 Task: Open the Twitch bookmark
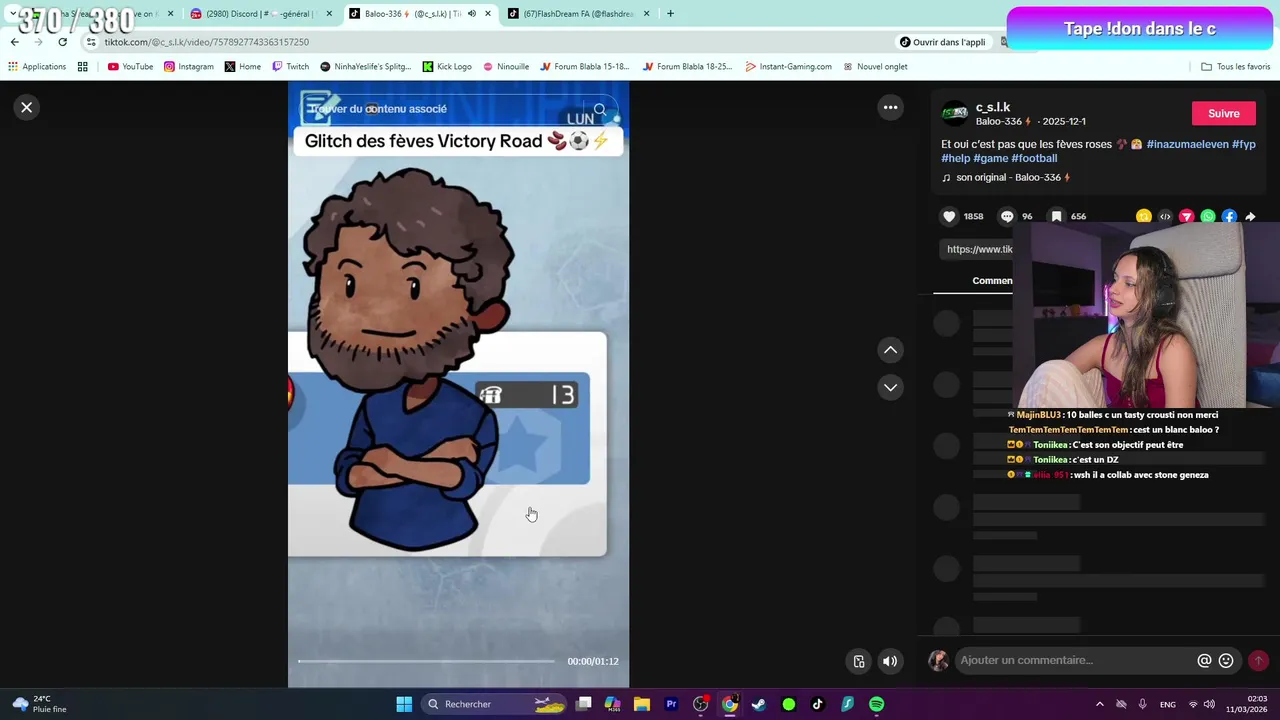(291, 67)
